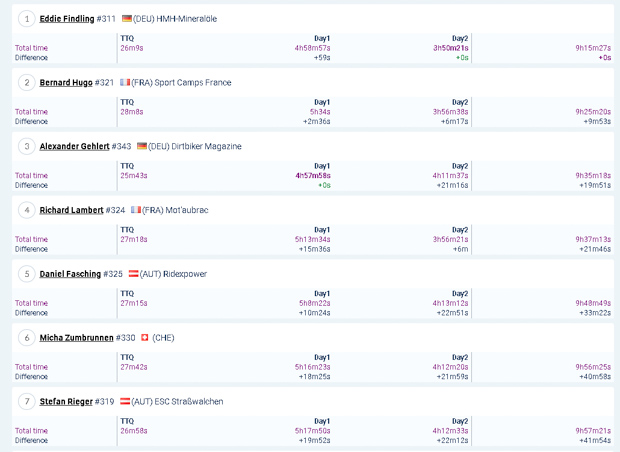Open Stefan Rieger's rider profile

[66, 402]
